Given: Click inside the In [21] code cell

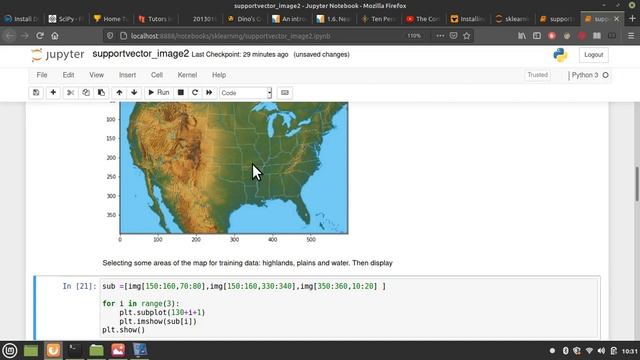Looking at the screenshot, I should pyautogui.click(x=349, y=308).
